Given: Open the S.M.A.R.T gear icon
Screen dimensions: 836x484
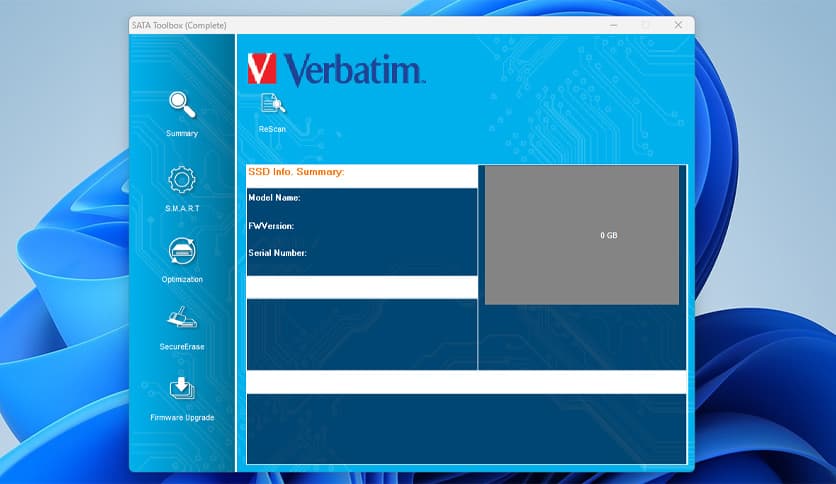Looking at the screenshot, I should pos(182,180).
